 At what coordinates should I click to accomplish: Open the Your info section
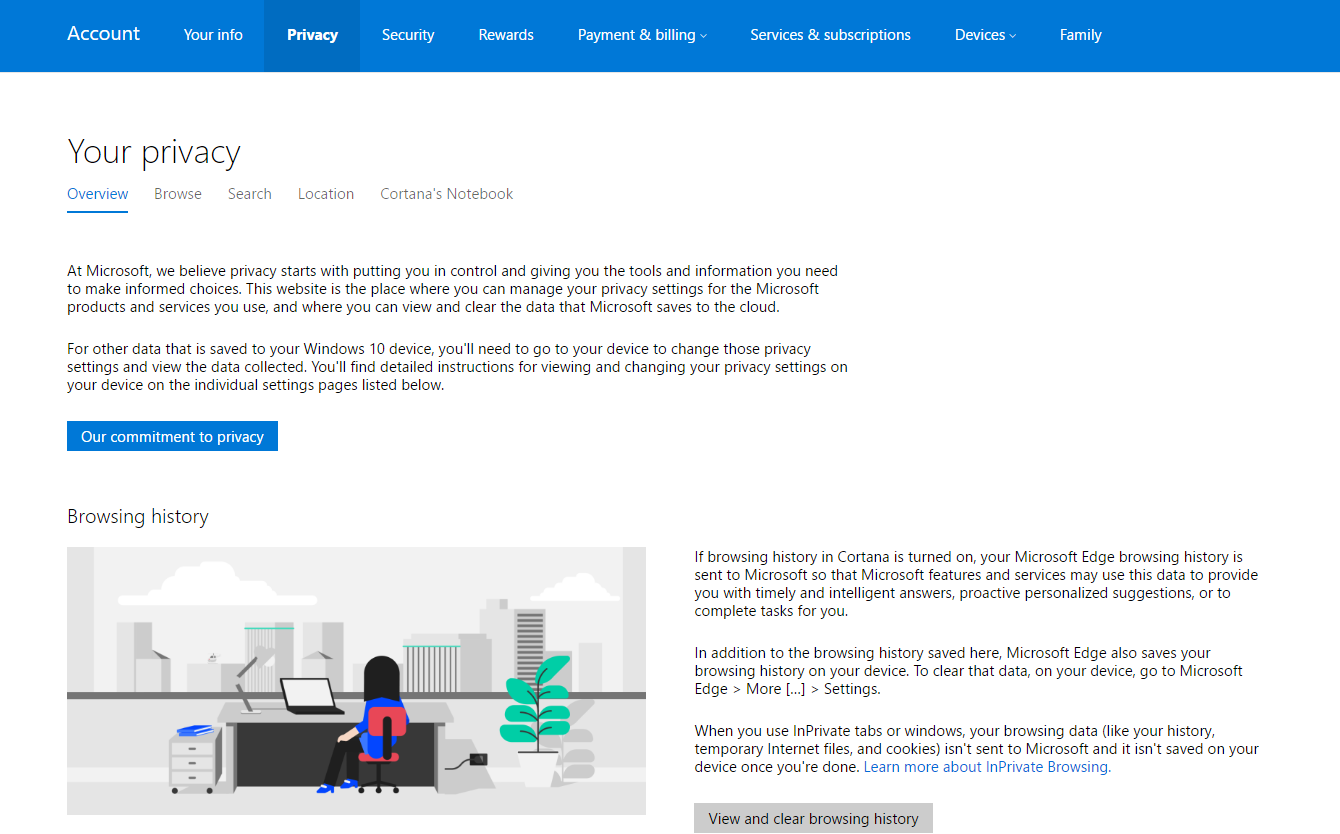pos(213,35)
